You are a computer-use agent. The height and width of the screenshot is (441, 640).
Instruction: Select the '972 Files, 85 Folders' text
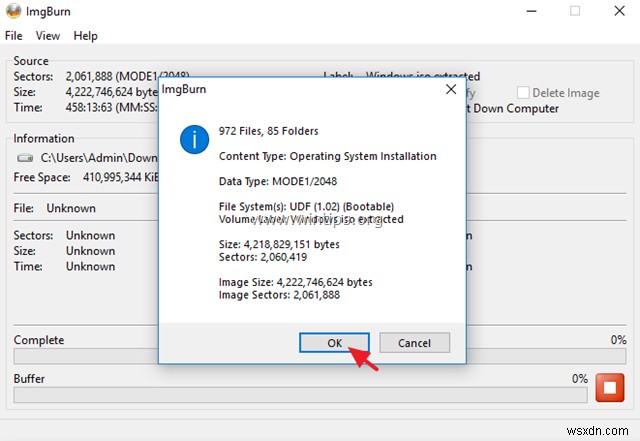(269, 131)
